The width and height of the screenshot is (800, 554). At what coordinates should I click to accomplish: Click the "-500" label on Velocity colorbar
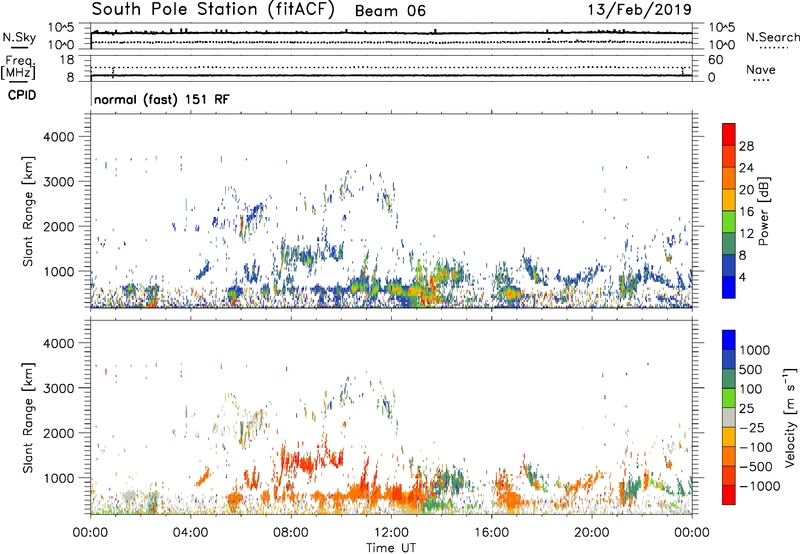pos(756,467)
